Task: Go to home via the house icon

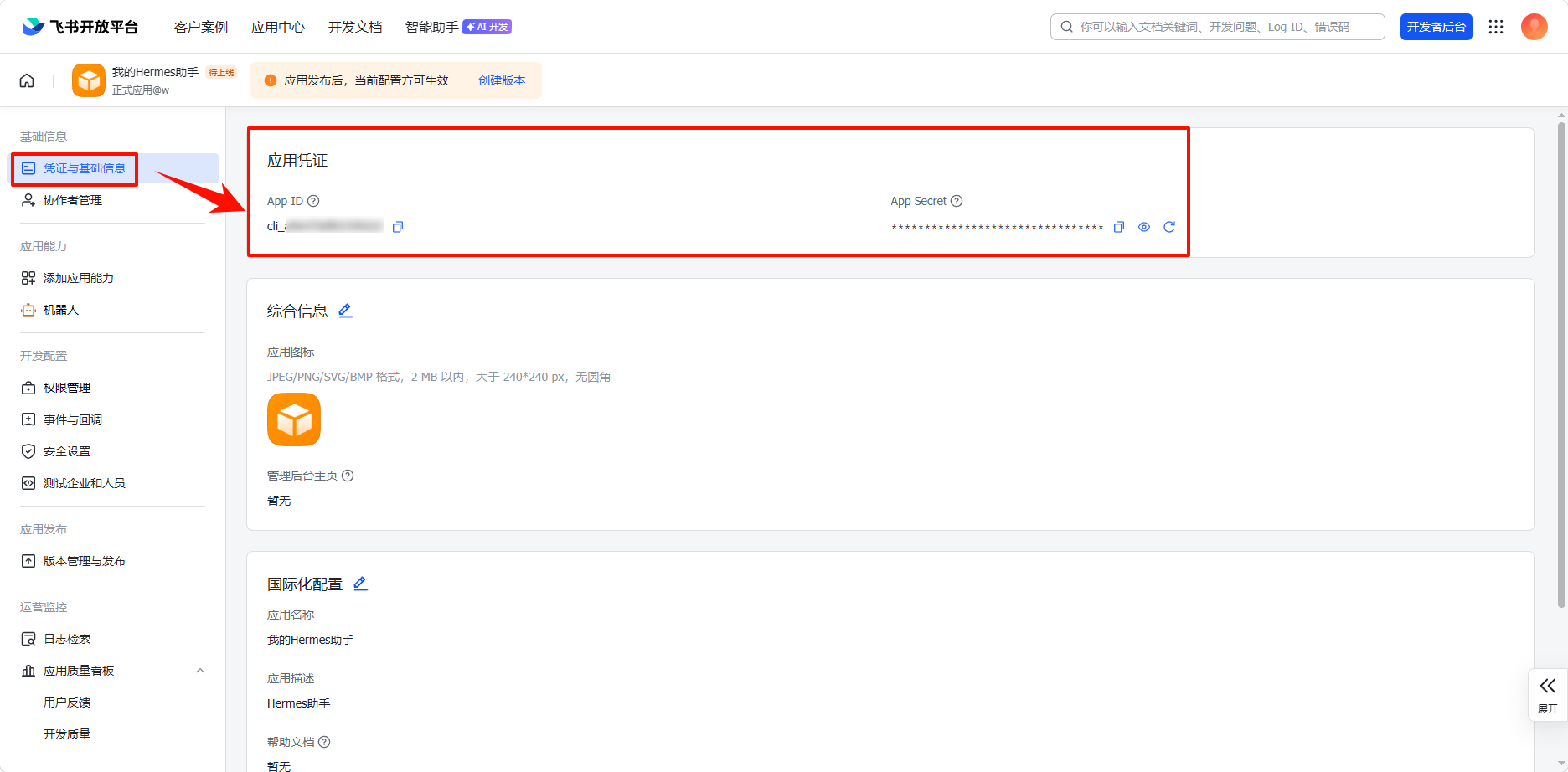Action: point(27,80)
